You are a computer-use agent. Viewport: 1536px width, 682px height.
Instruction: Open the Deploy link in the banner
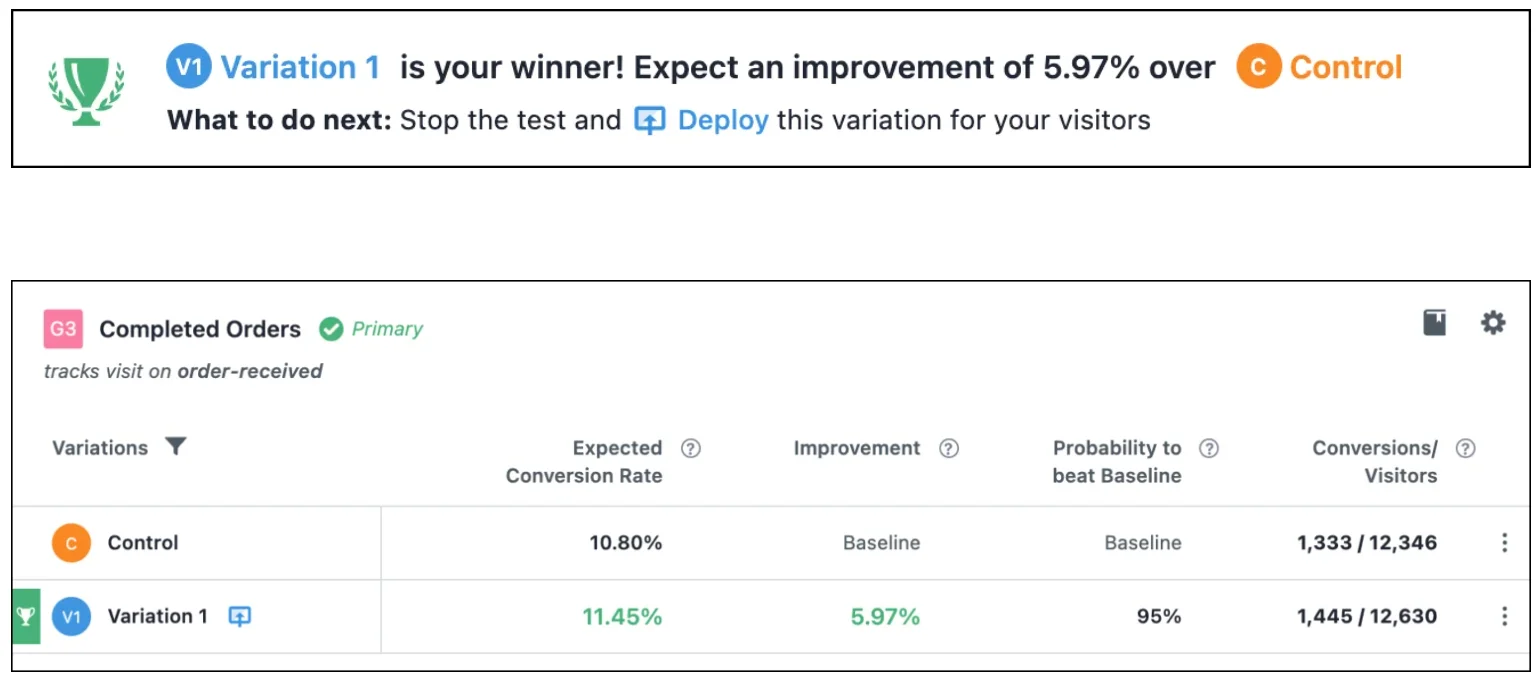[x=722, y=121]
